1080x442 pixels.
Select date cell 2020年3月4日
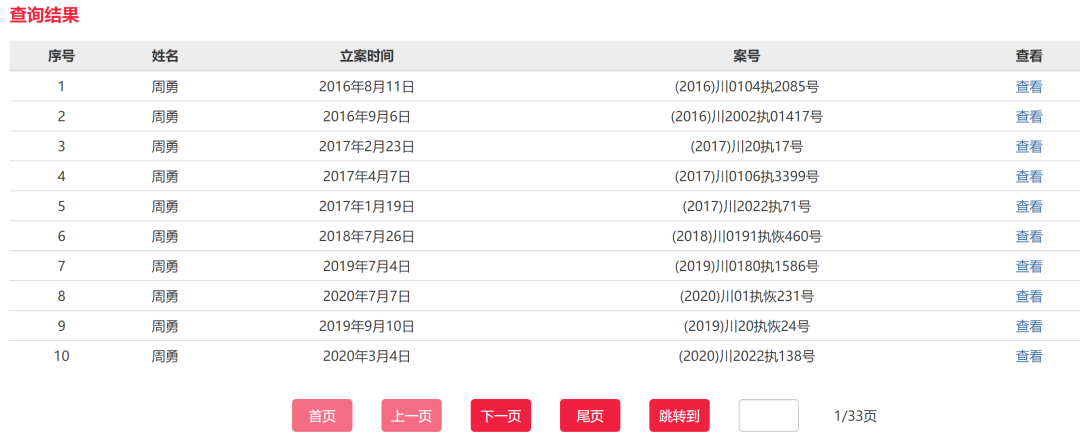(x=366, y=356)
